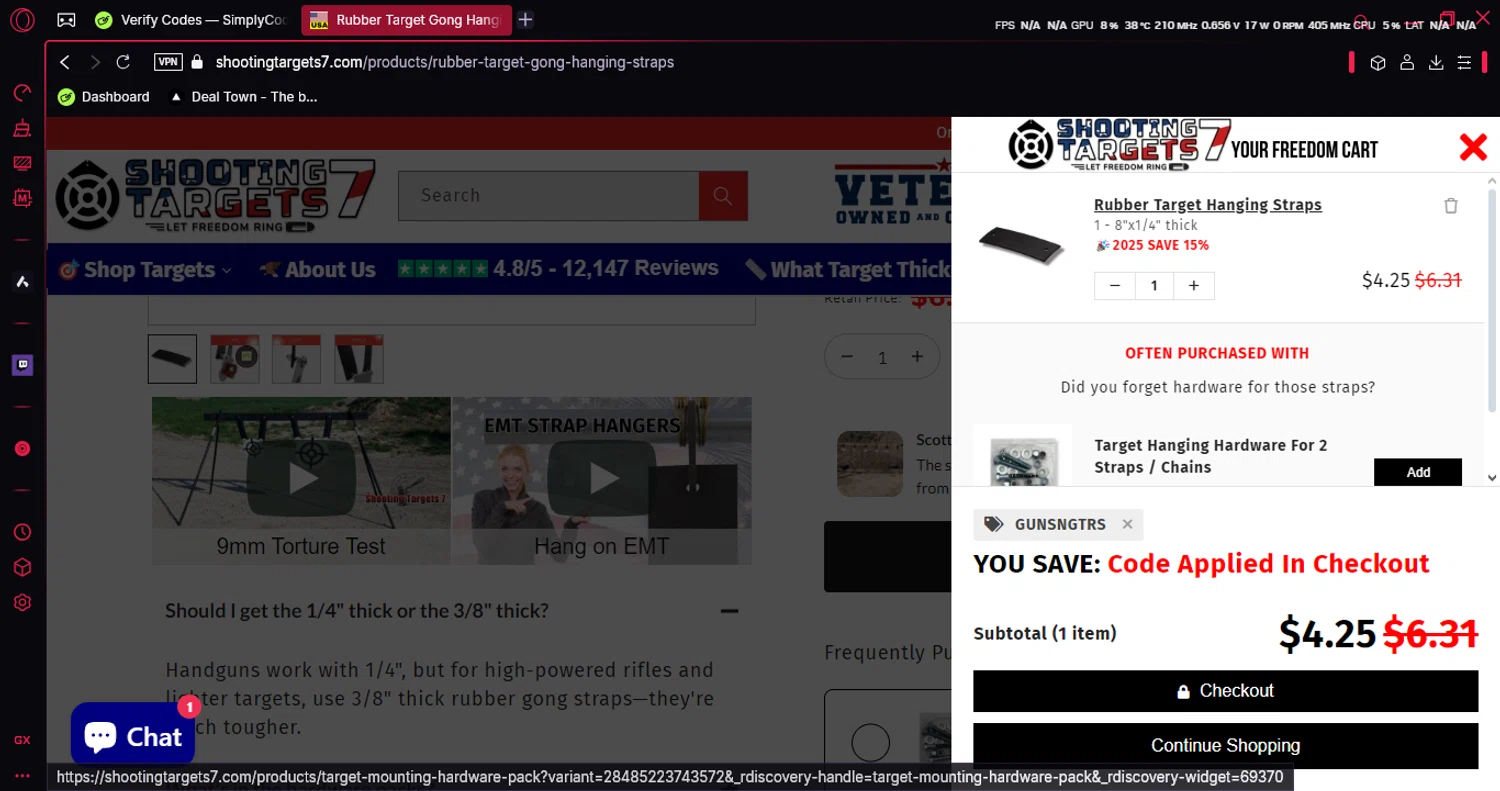This screenshot has height=791, width=1500.
Task: Open the Deal Town bookmark
Action: (x=243, y=97)
